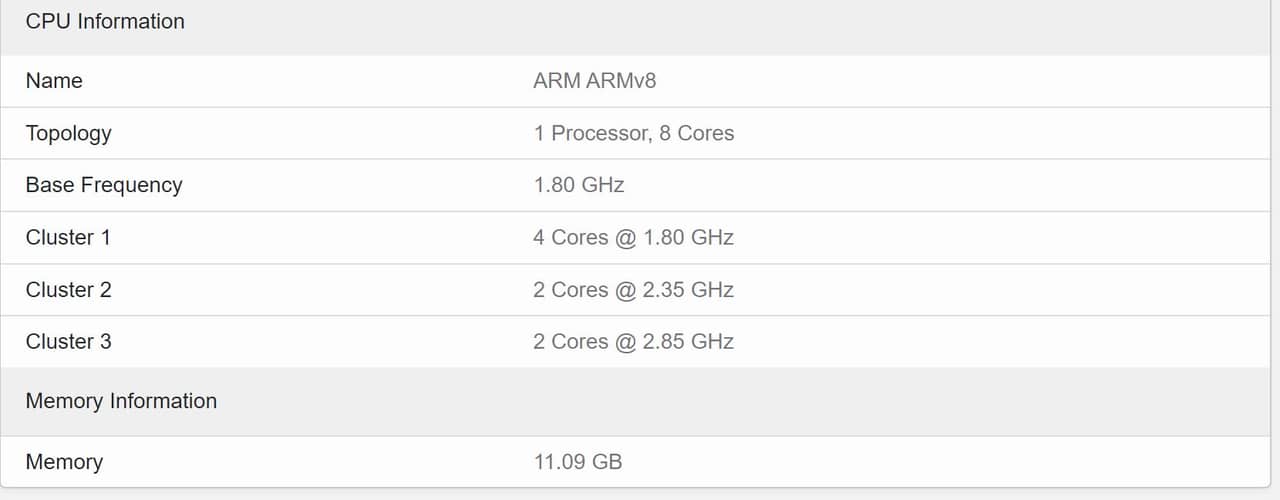Click "1 Processor" in the Topology value
1280x500 pixels.
point(590,133)
